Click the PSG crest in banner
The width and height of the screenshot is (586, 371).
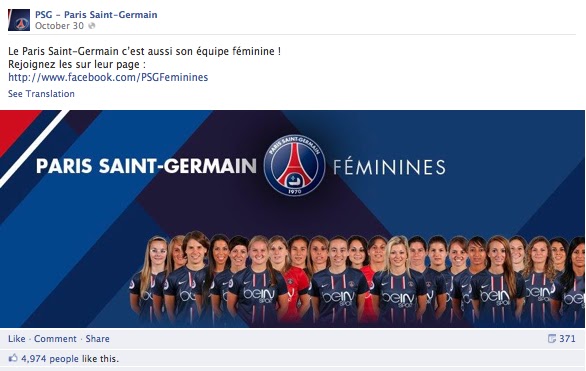point(294,166)
